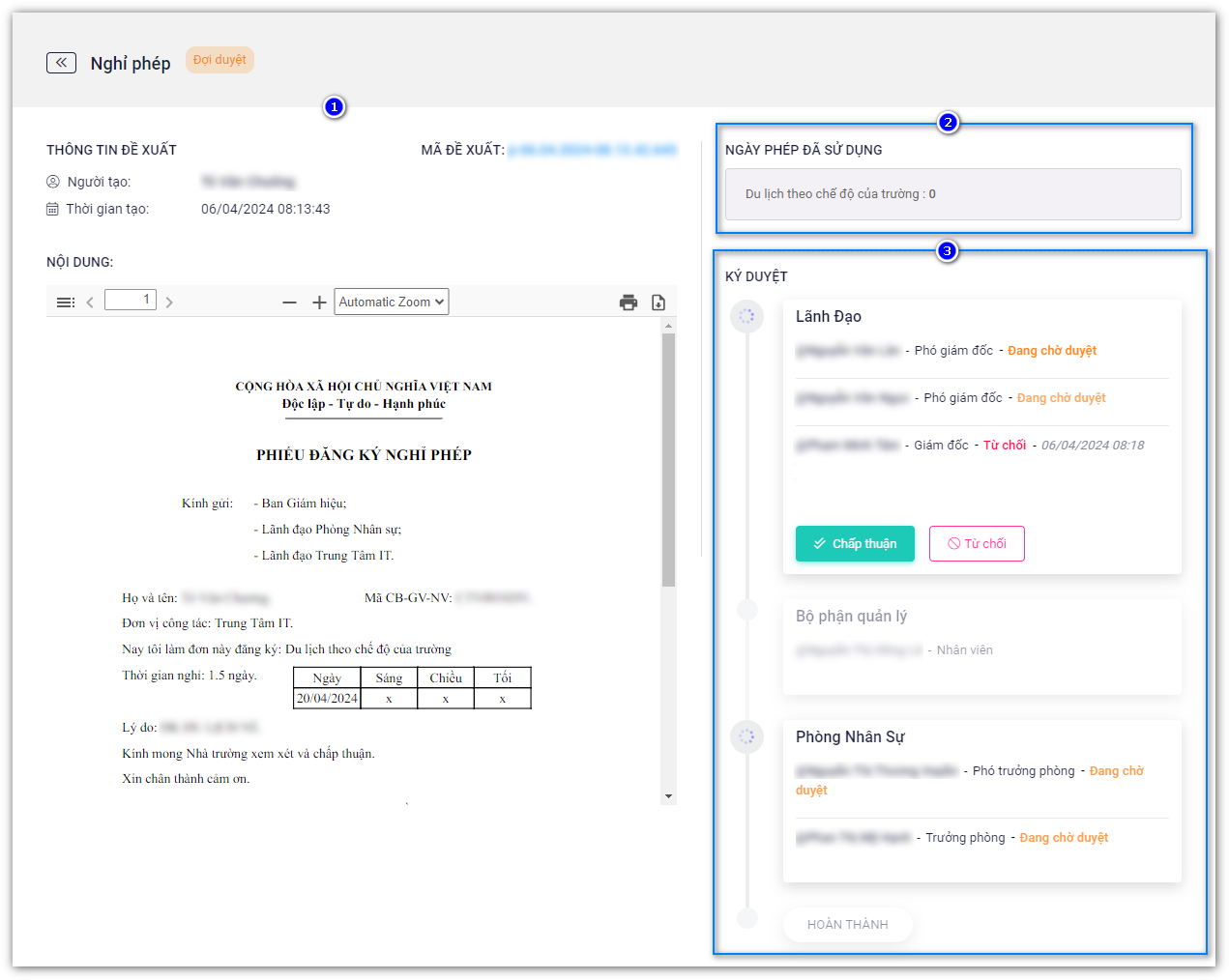Download the leave request PDF
Screen dimensions: 1229x980
(x=658, y=303)
